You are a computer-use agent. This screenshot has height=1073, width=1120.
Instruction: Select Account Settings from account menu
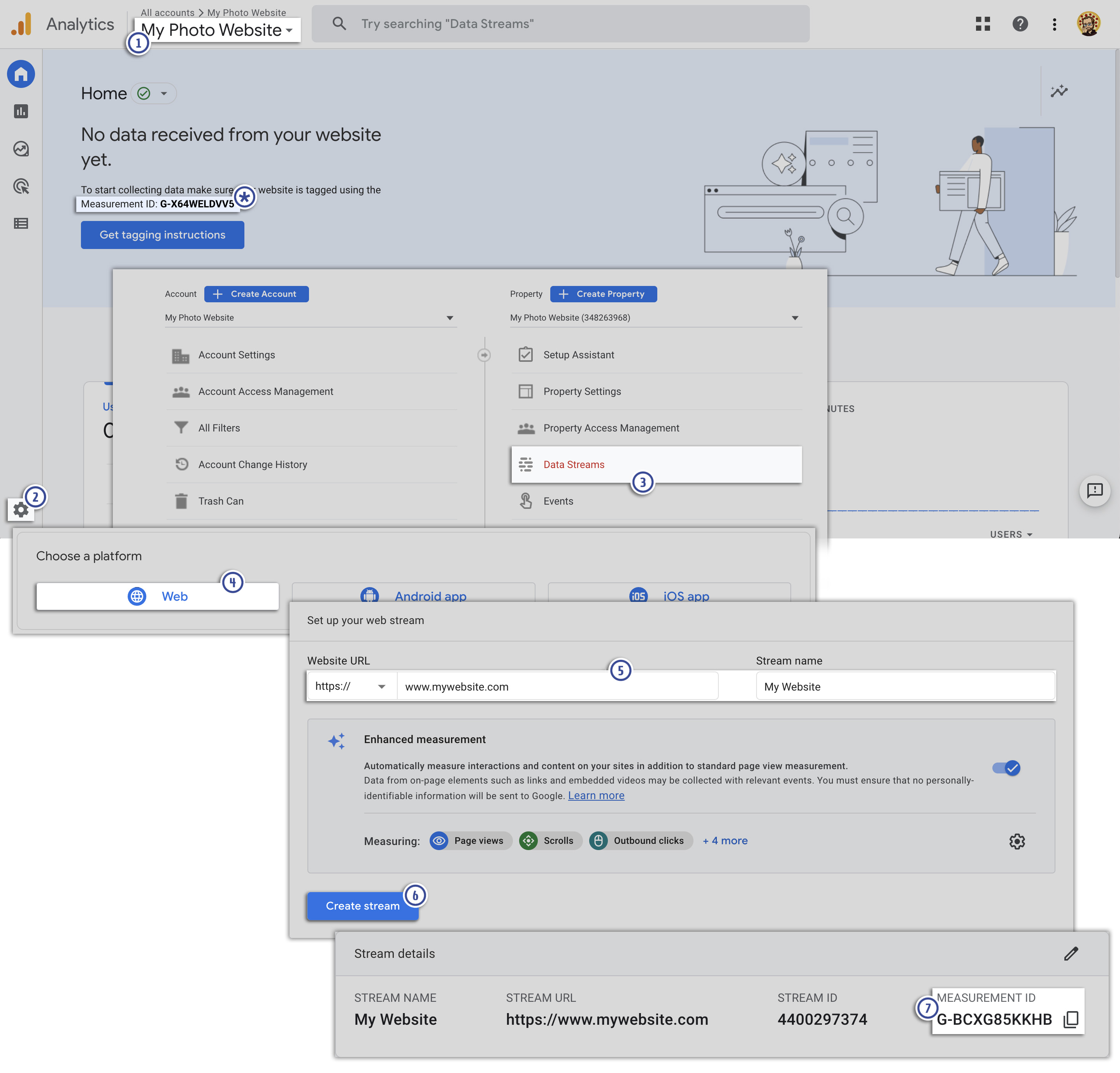pos(237,354)
